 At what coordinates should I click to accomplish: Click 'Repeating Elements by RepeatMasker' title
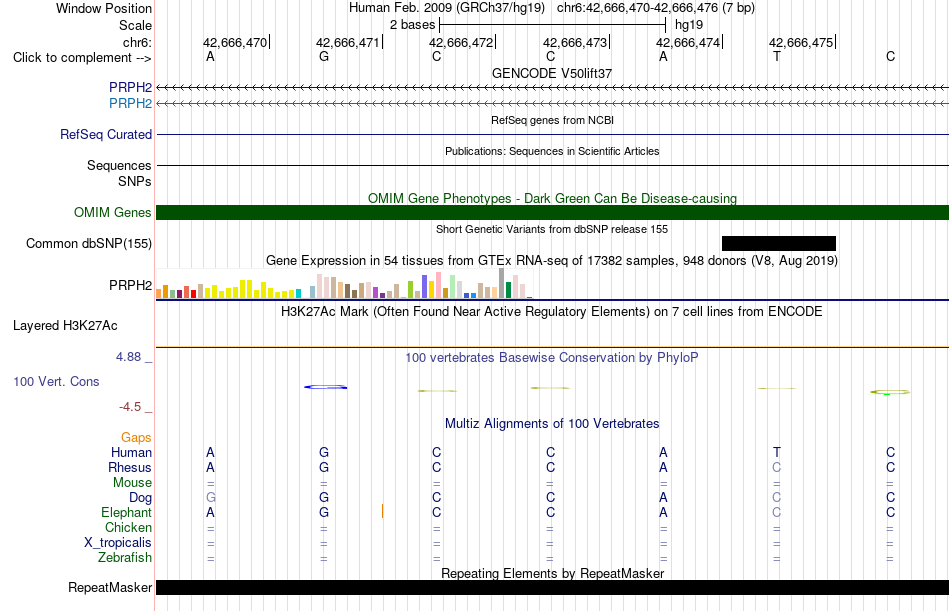pyautogui.click(x=552, y=573)
